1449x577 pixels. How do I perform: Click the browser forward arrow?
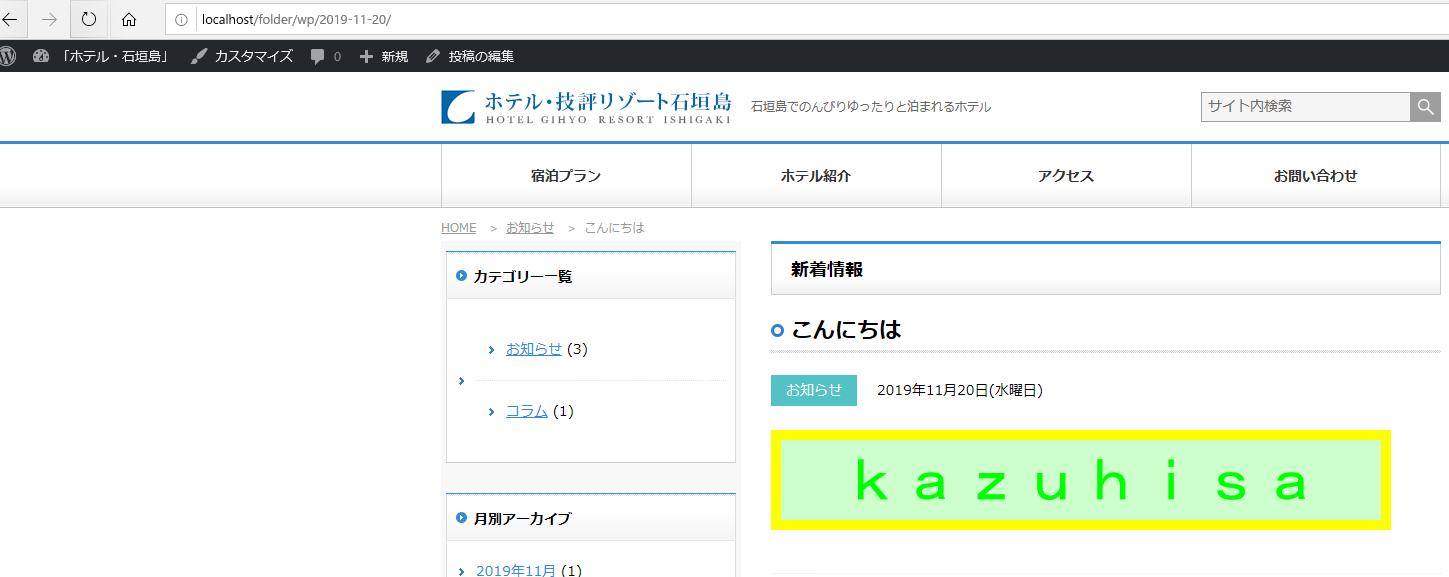[49, 19]
